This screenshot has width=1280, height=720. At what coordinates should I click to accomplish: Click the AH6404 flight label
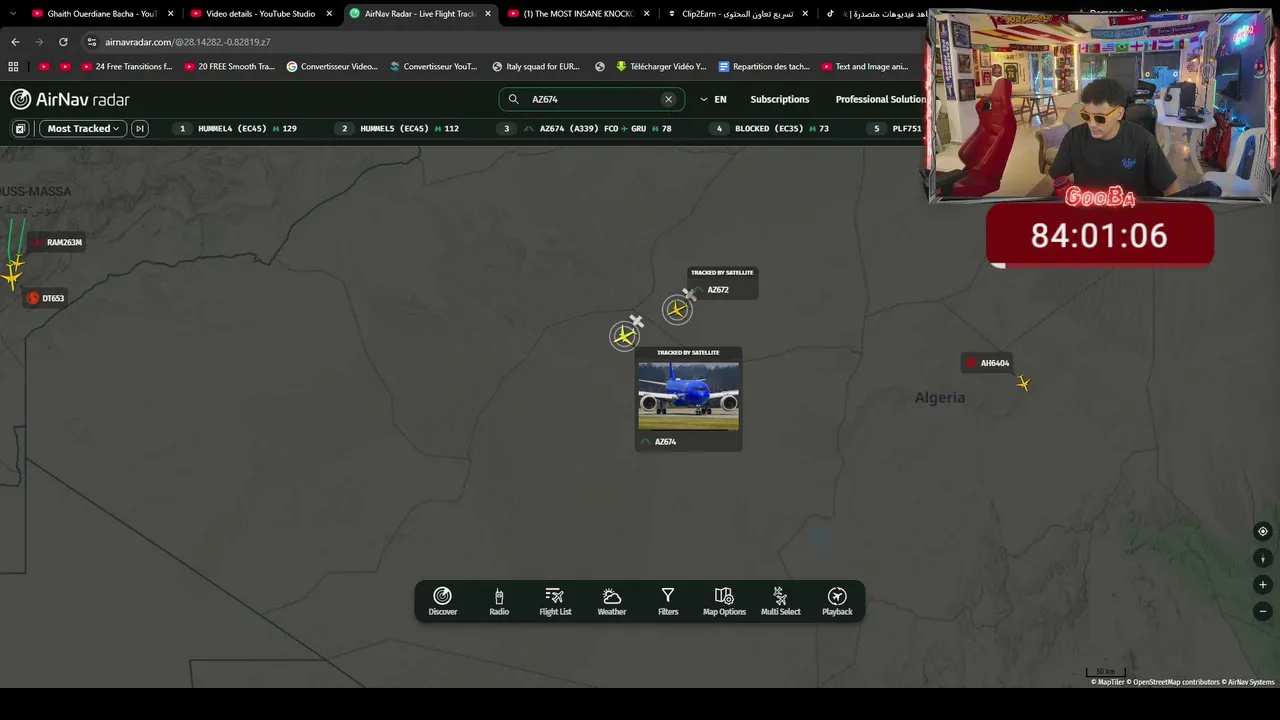click(987, 363)
